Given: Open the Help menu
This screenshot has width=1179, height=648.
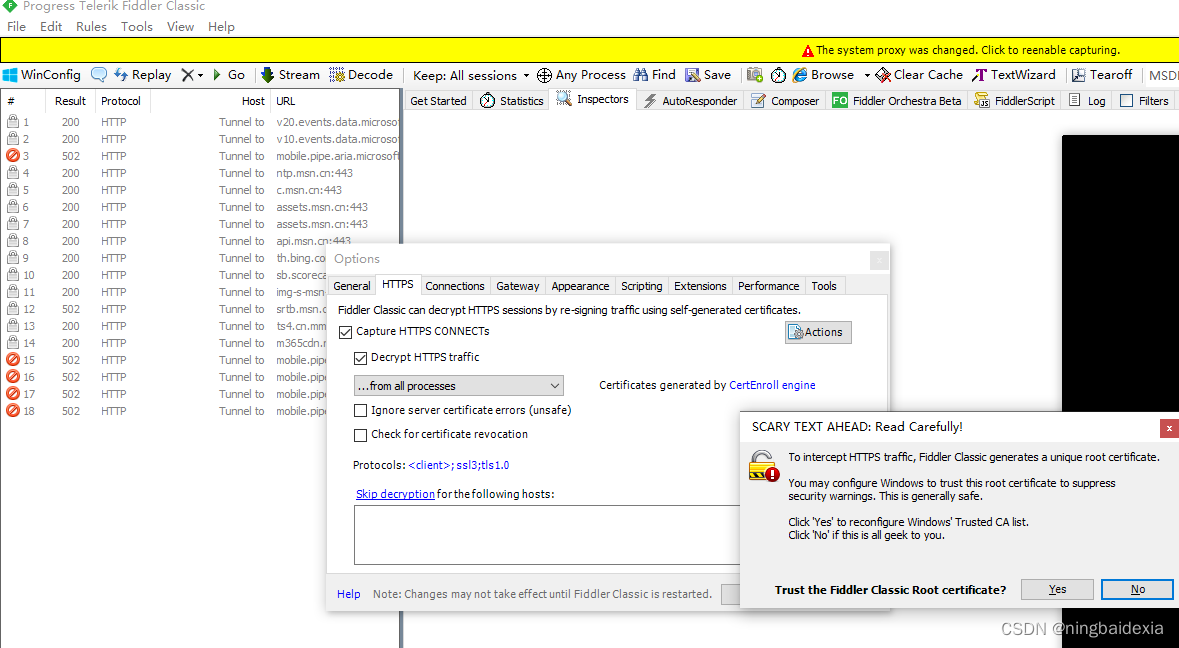Looking at the screenshot, I should (221, 26).
